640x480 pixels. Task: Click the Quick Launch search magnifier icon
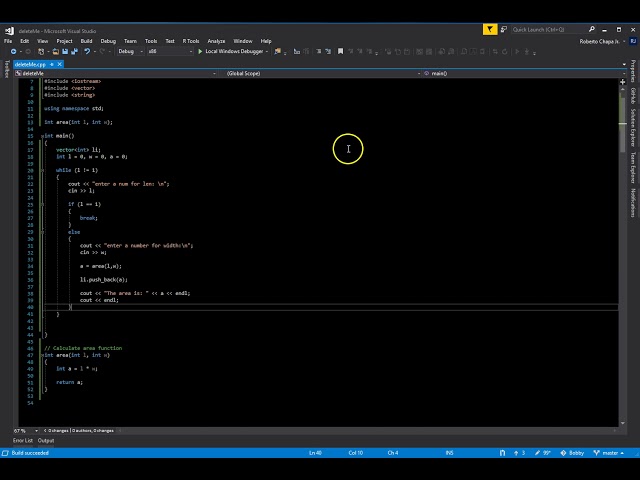pos(591,29)
